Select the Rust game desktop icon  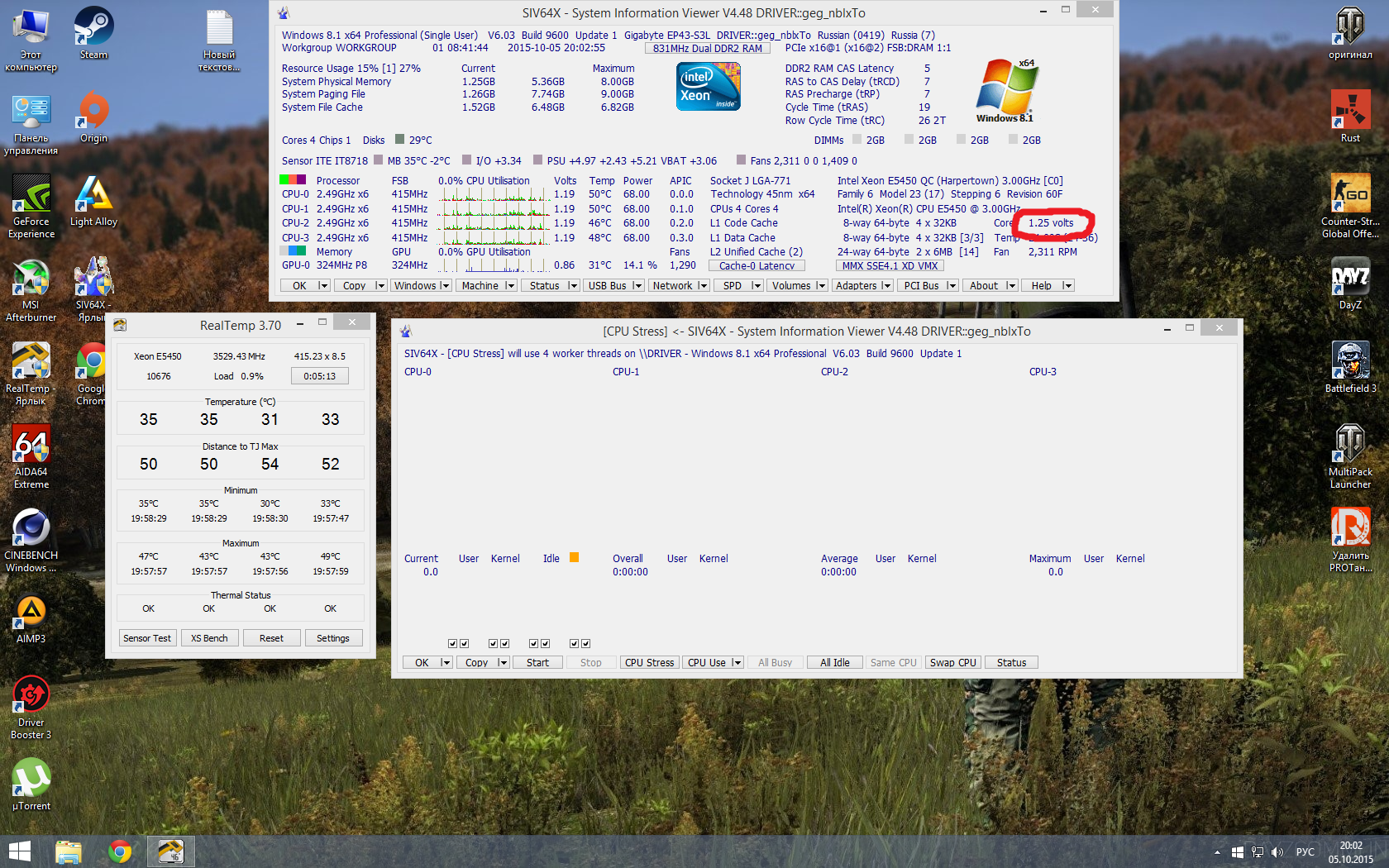[x=1350, y=117]
